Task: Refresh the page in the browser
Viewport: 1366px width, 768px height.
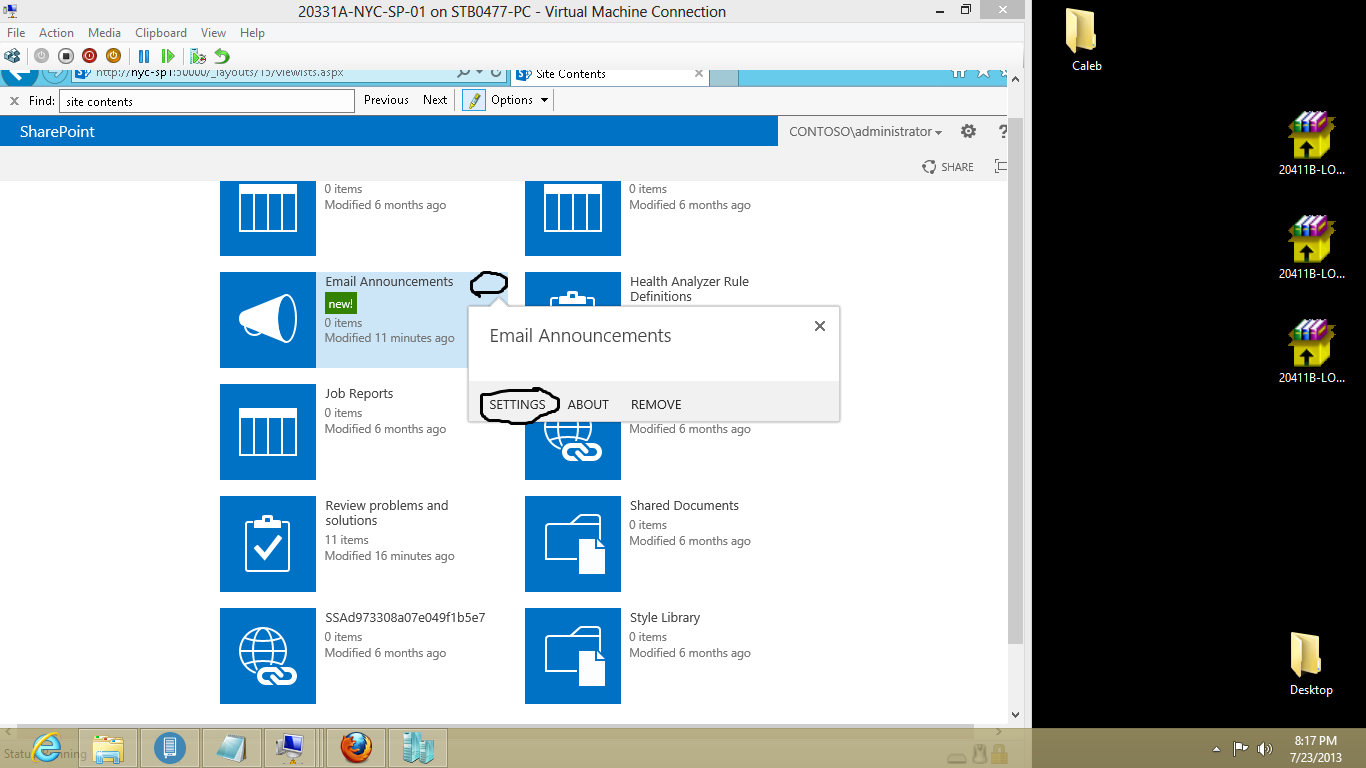Action: click(496, 72)
